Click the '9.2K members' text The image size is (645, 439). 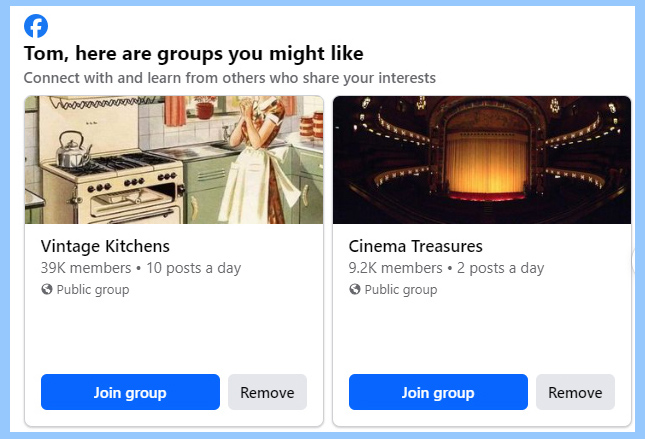tap(394, 268)
